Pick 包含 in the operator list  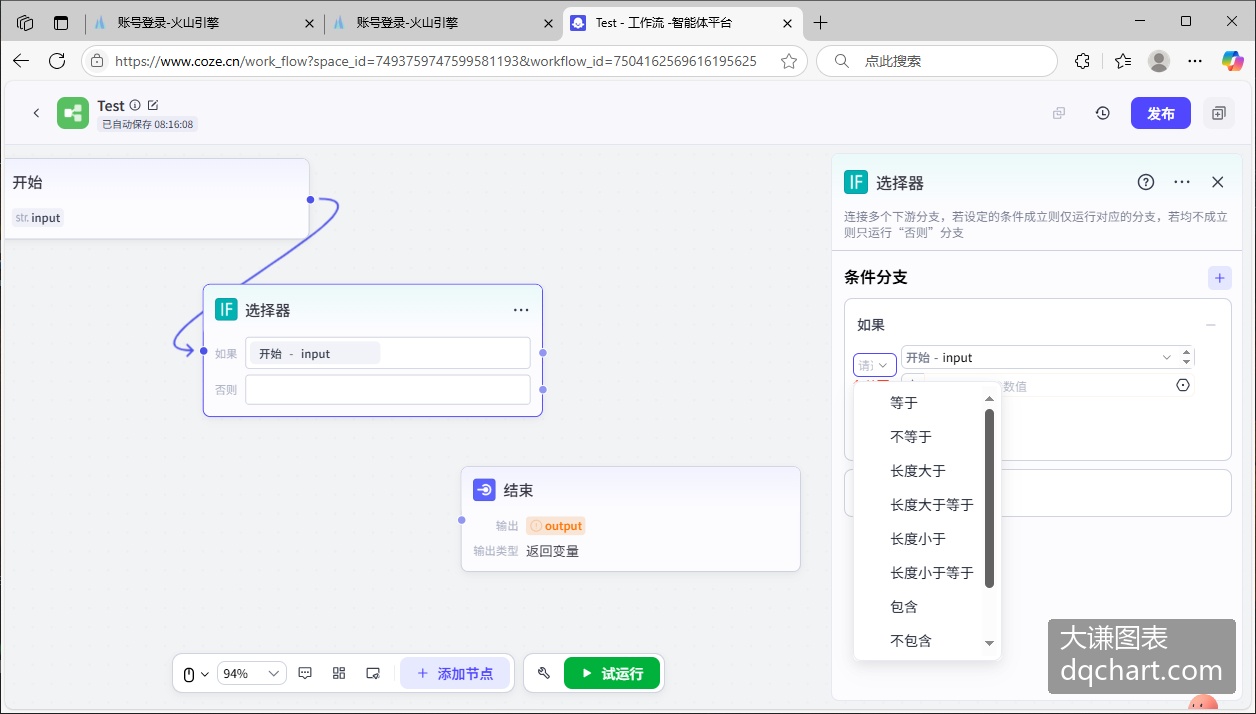[x=904, y=607]
